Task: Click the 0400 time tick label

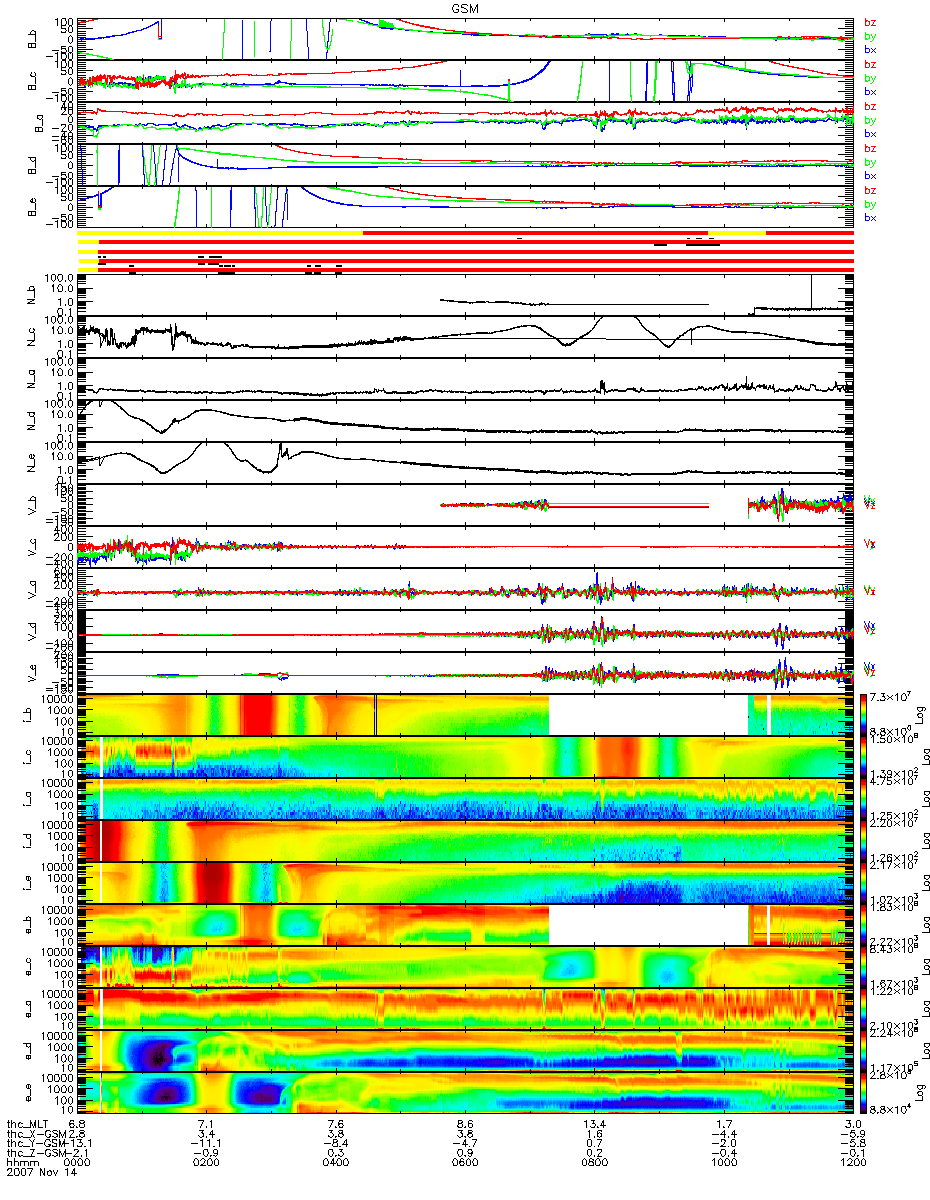Action: 337,1163
